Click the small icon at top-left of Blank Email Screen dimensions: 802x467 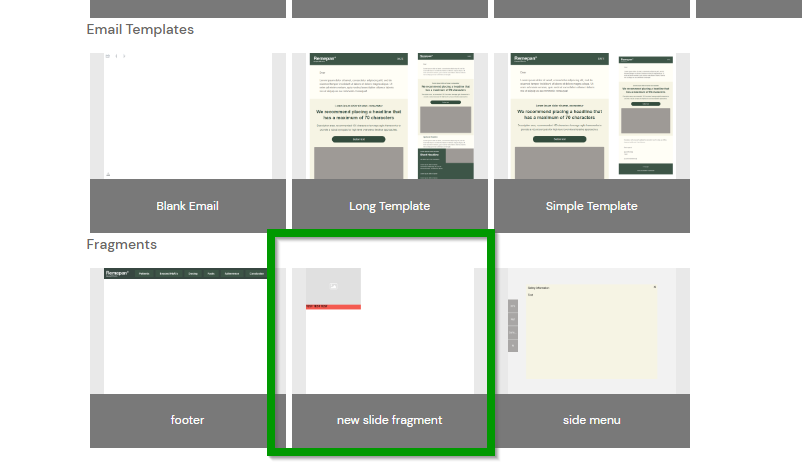[109, 57]
